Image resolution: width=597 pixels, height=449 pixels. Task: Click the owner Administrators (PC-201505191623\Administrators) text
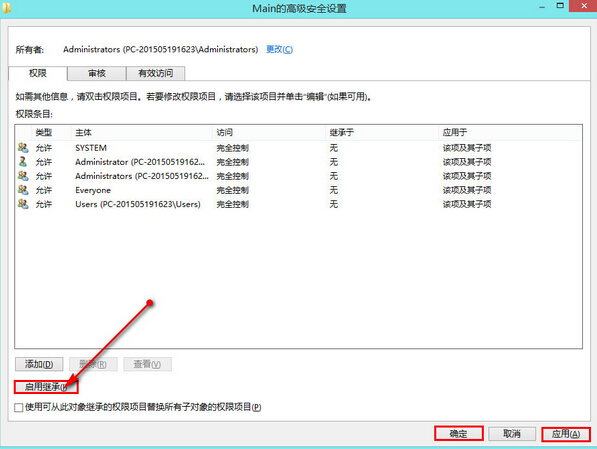[160, 50]
